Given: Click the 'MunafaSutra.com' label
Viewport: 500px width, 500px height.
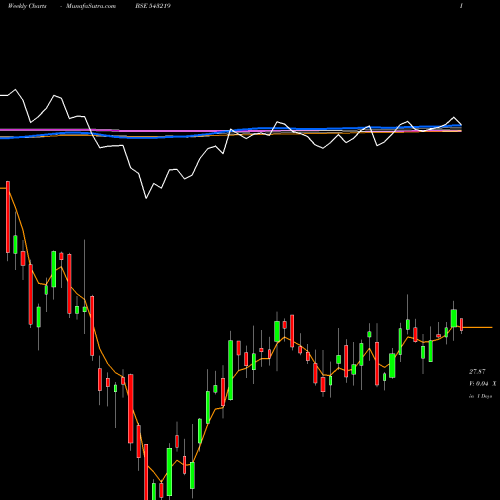Looking at the screenshot, I should pyautogui.click(x=91, y=6).
